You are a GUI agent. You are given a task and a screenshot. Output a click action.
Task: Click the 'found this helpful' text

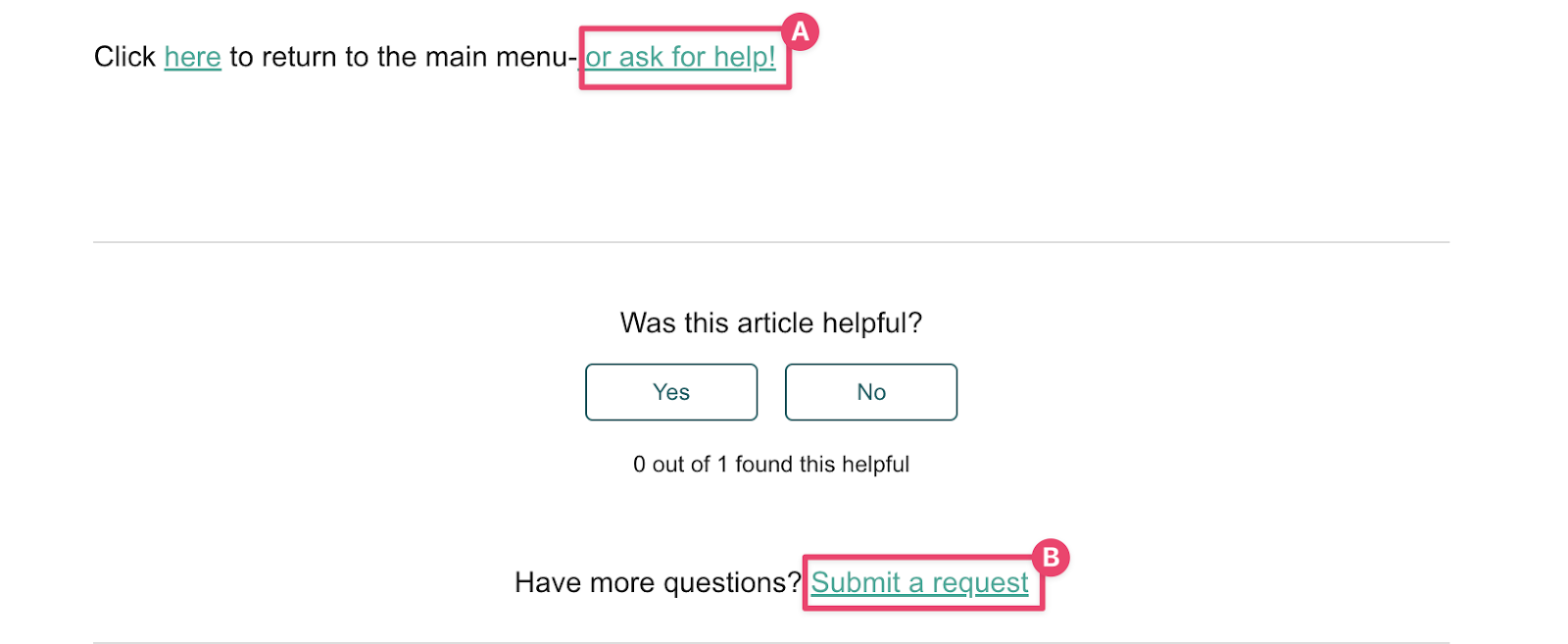(x=822, y=465)
